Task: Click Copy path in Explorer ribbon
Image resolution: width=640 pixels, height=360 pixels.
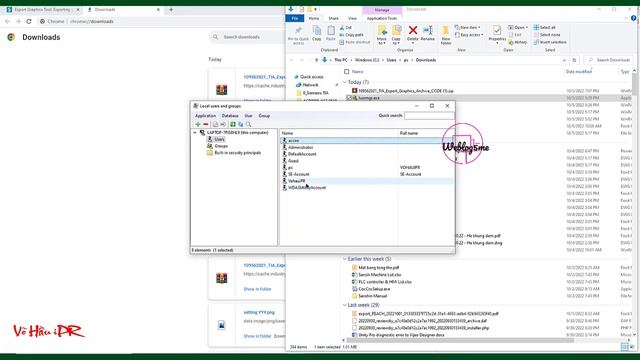Action: pyautogui.click(x=351, y=35)
